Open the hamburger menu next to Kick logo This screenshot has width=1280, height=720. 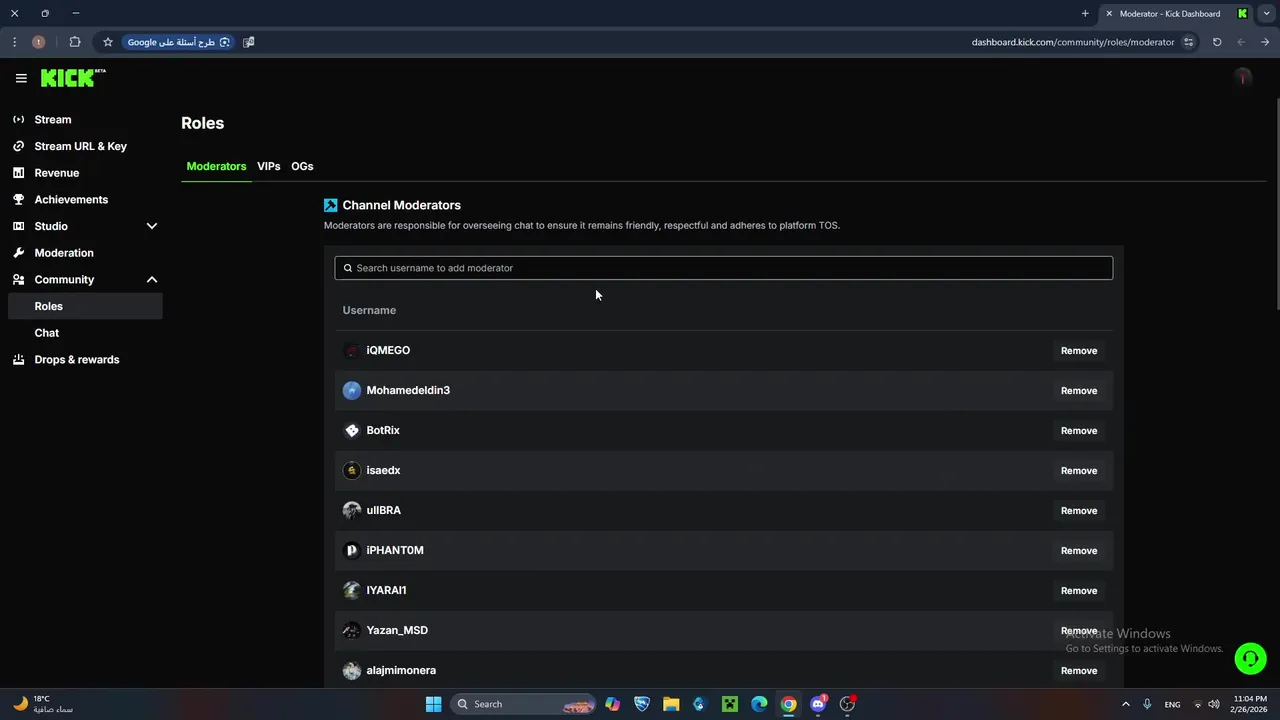pyautogui.click(x=21, y=78)
